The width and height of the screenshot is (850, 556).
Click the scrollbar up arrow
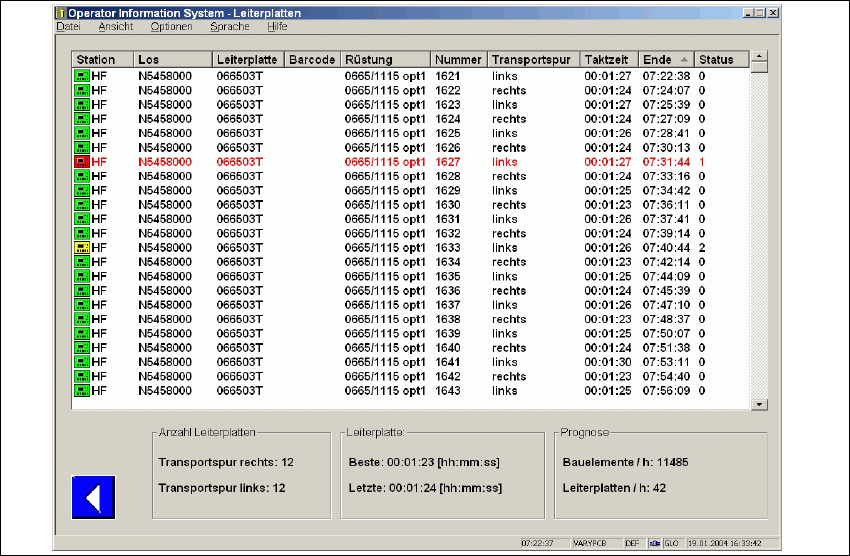tap(759, 58)
